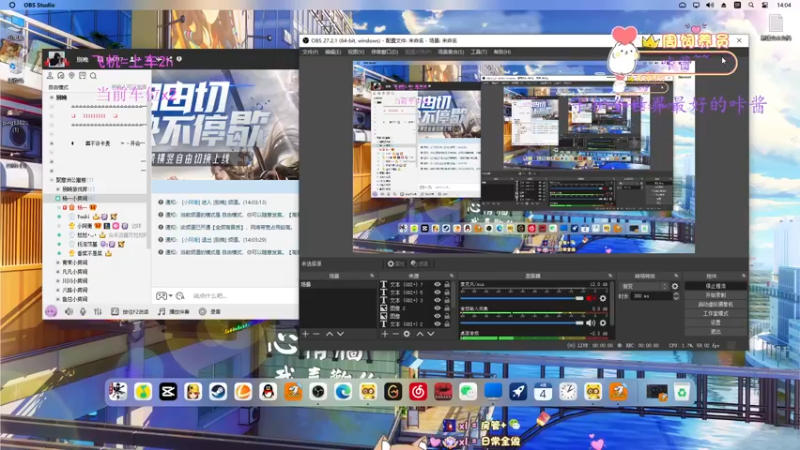Image resolution: width=800 pixels, height=450 pixels.
Task: Hide the 文本 (GDI+) 3 source with its eye icon
Action: 437,301
